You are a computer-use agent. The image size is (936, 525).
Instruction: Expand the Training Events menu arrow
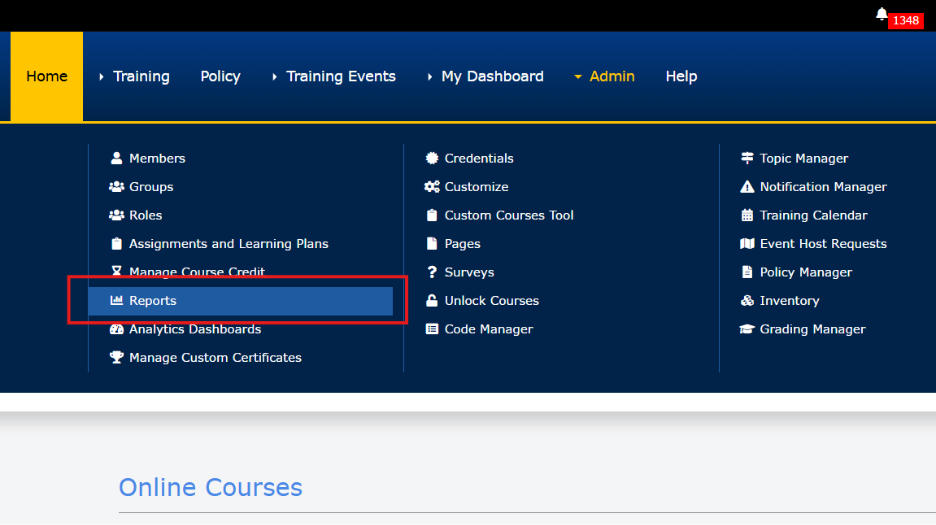tap(275, 76)
